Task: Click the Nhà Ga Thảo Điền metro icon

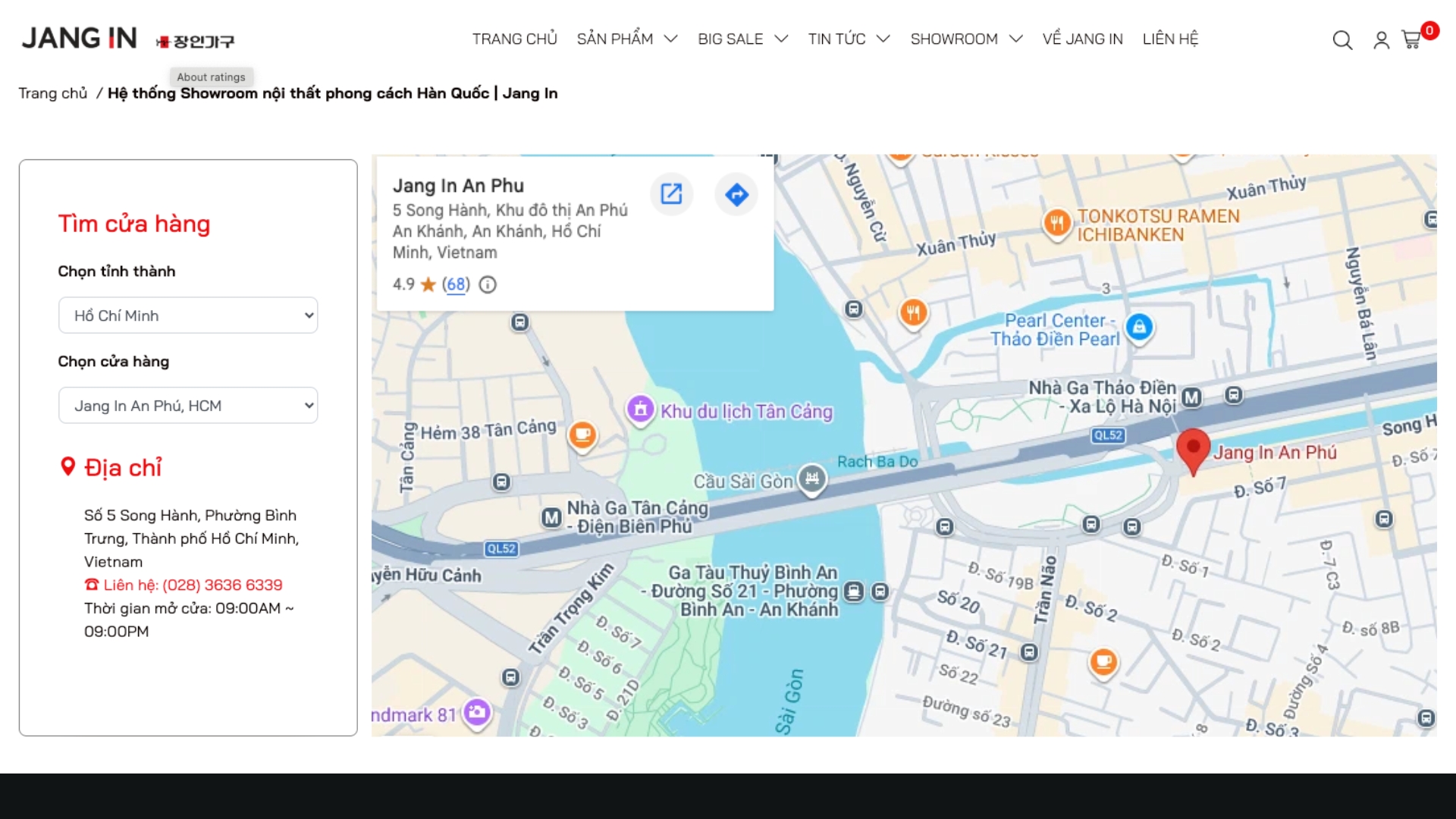Action: point(1191,397)
